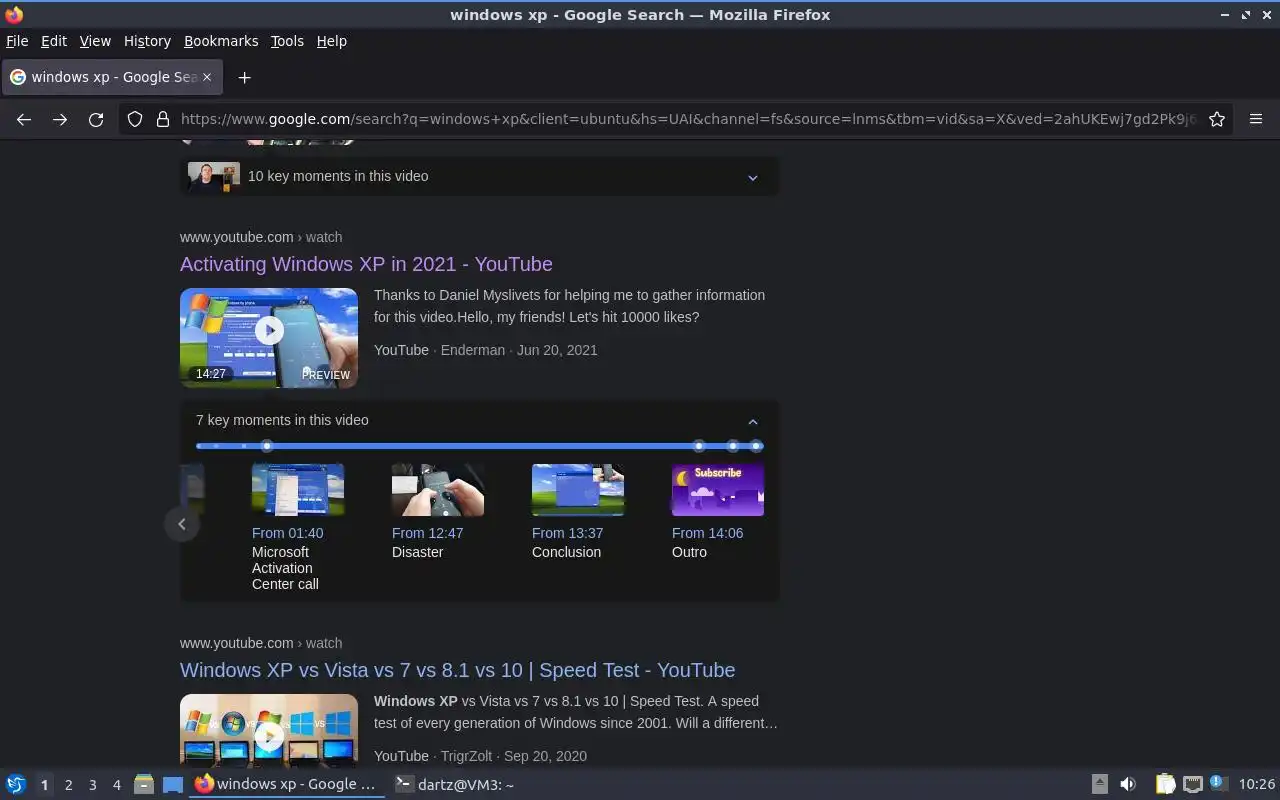Image resolution: width=1280 pixels, height=800 pixels.
Task: Click the 'Enderman' channel name text
Action: [472, 350]
